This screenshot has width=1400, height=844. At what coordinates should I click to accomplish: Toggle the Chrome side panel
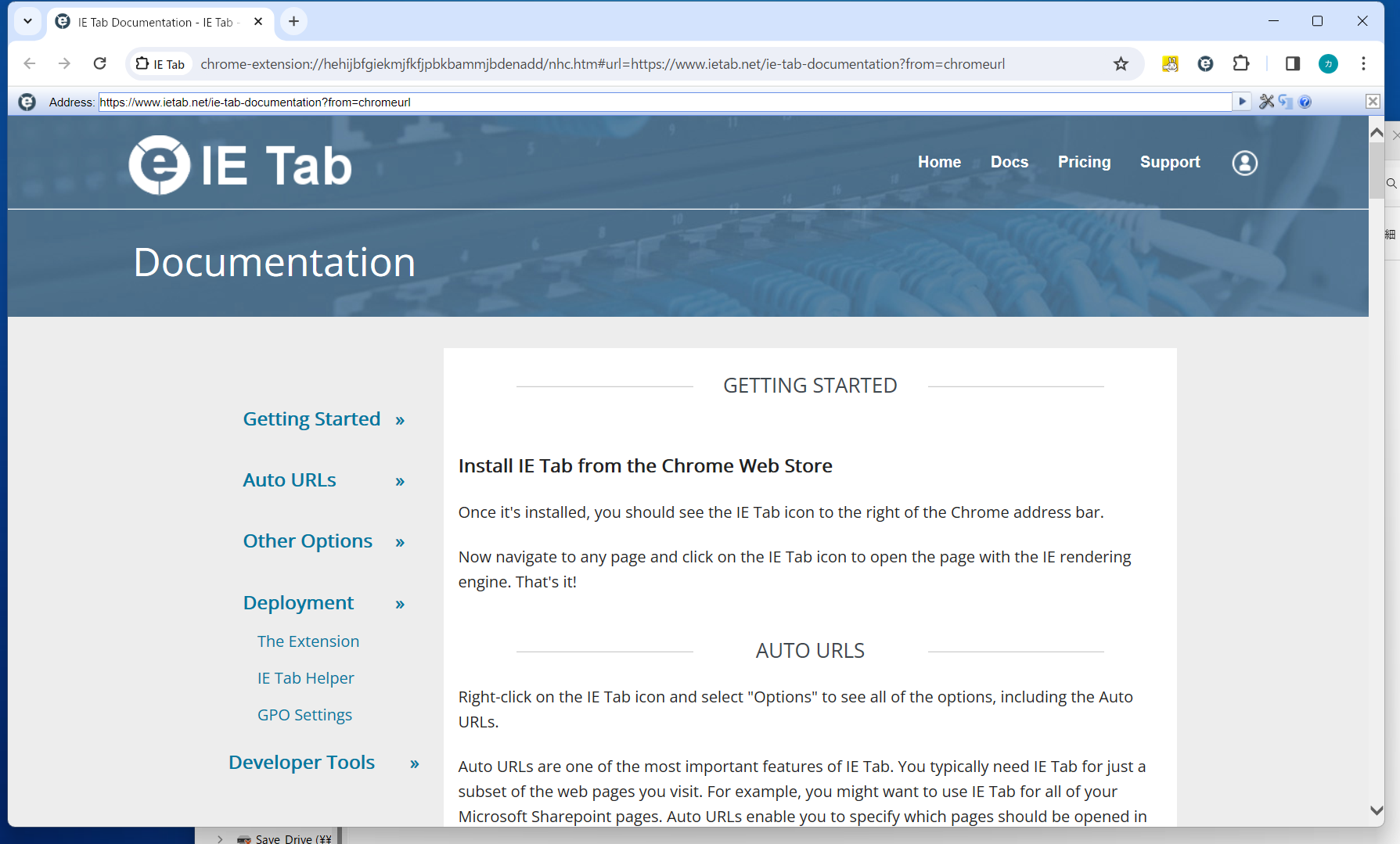pyautogui.click(x=1293, y=64)
